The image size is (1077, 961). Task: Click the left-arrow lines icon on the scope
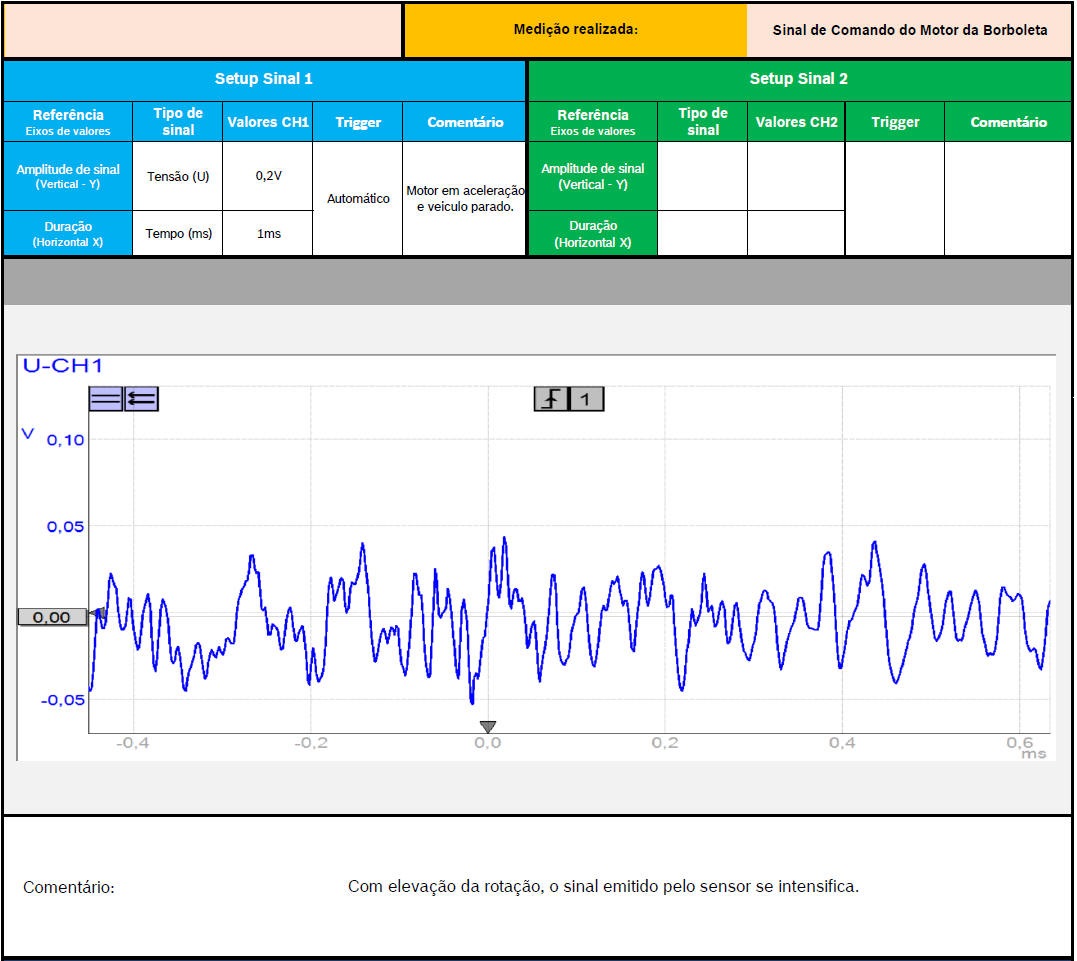[141, 399]
